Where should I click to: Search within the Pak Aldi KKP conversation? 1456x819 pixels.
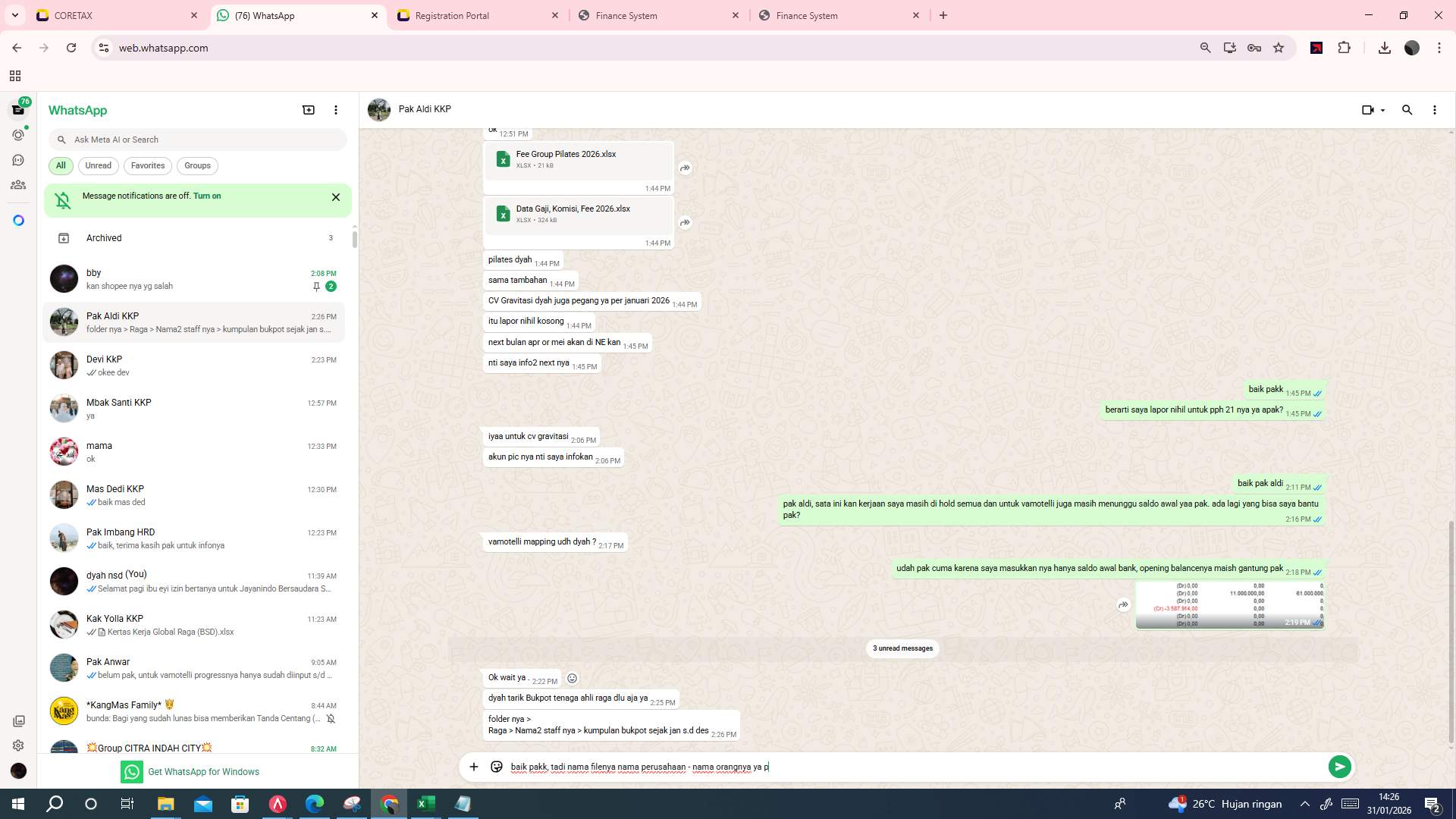1407,110
